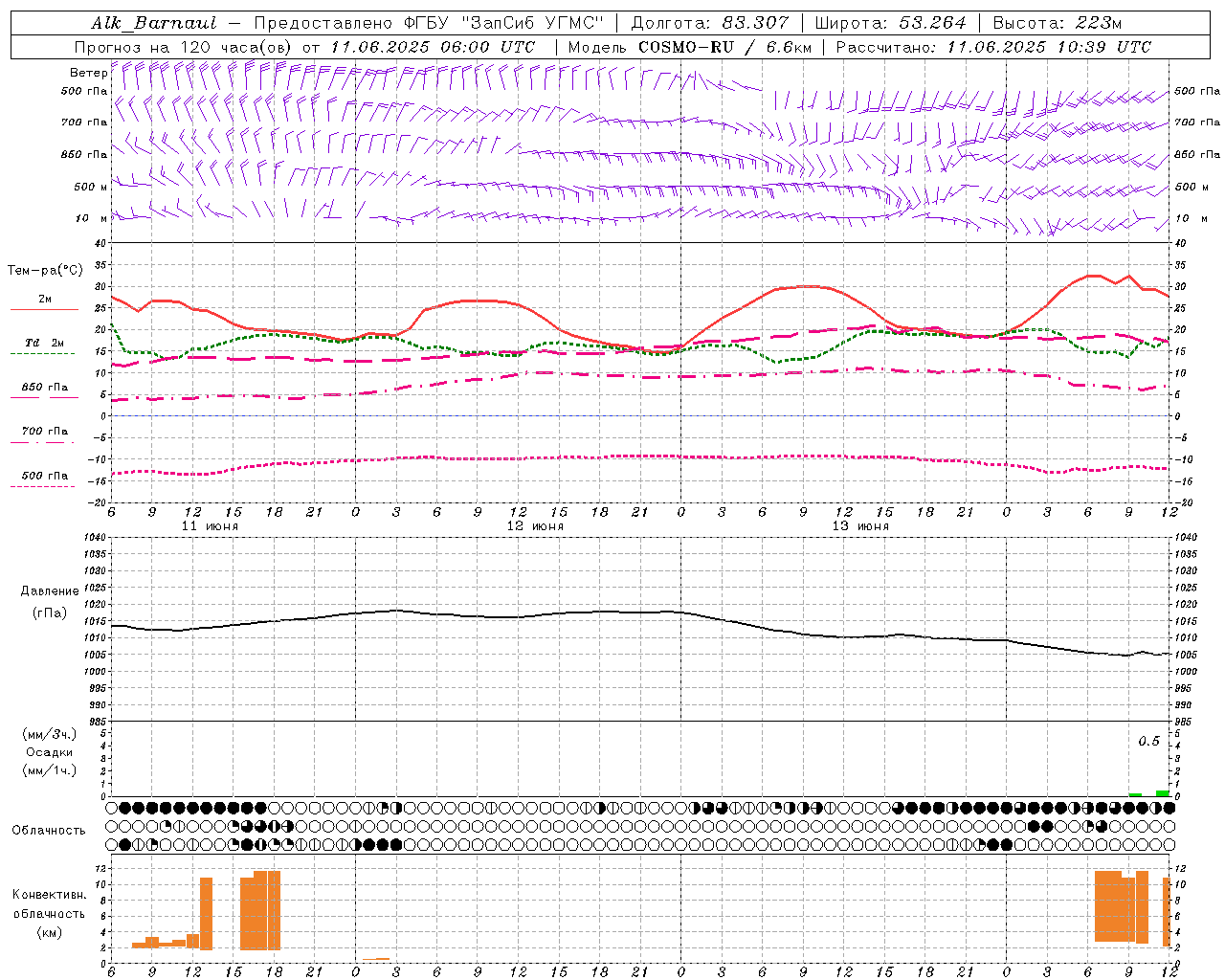Select the Рассчитано 11.06.2025 10:39 UTC timestamp
This screenshot has height=980, width=1225.
pyautogui.click(x=993, y=47)
